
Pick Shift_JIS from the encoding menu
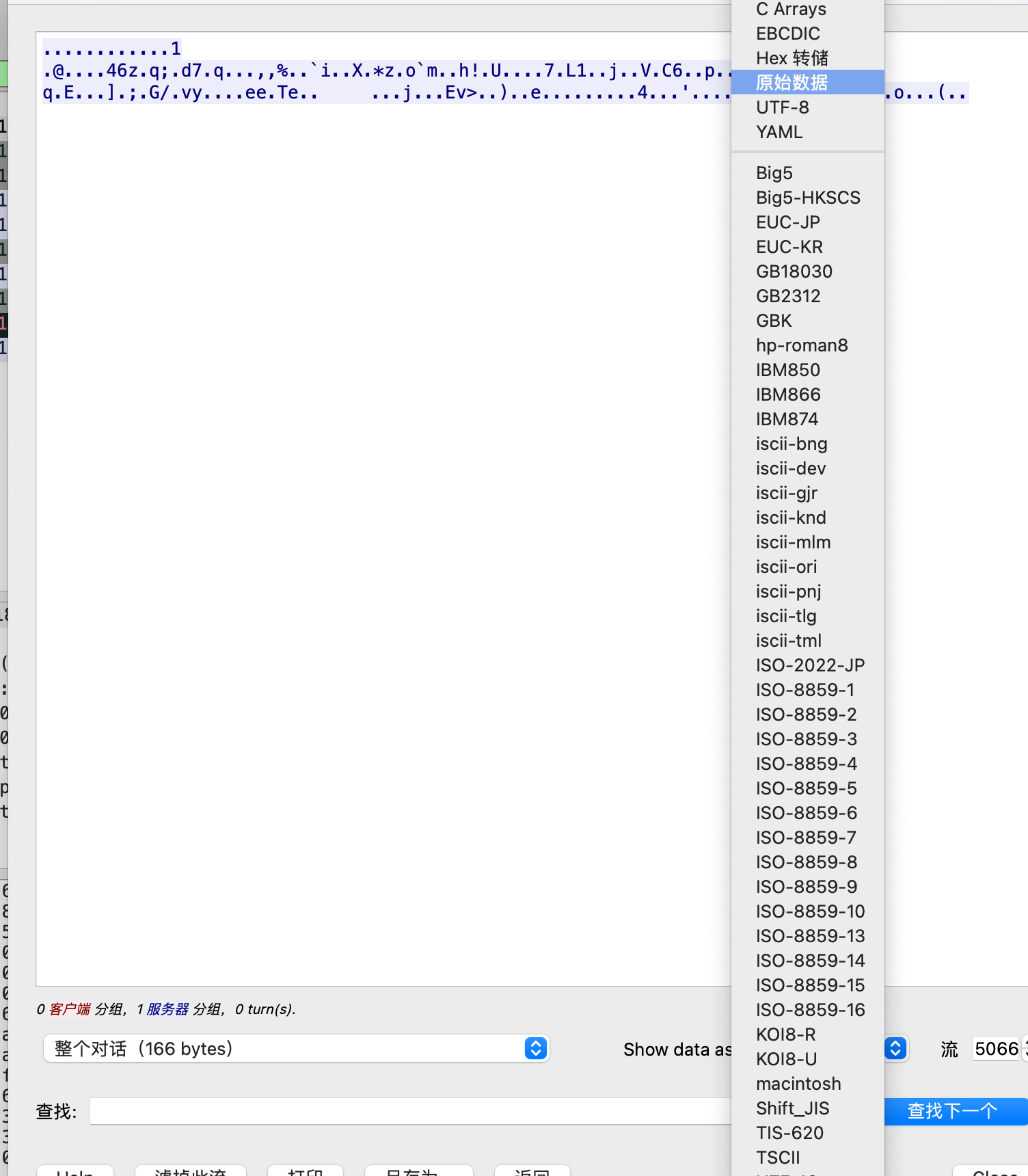[x=792, y=1108]
